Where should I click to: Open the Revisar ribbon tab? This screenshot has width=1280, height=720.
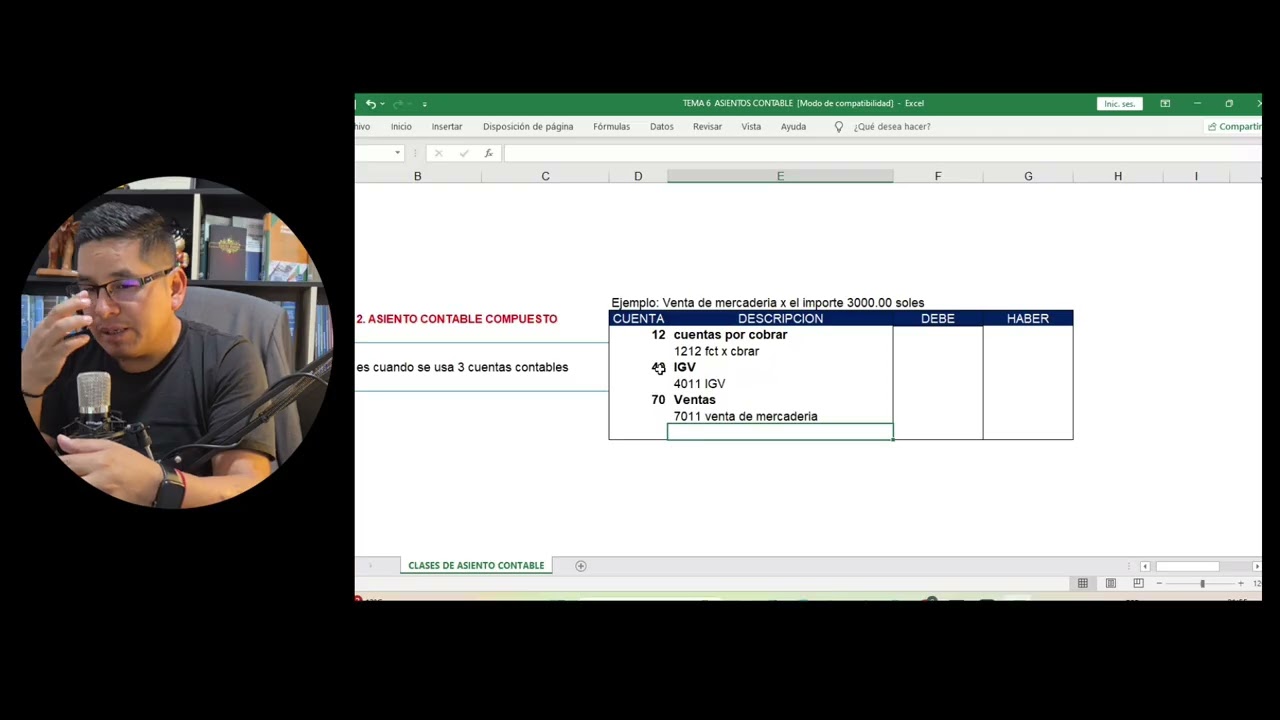pyautogui.click(x=707, y=127)
